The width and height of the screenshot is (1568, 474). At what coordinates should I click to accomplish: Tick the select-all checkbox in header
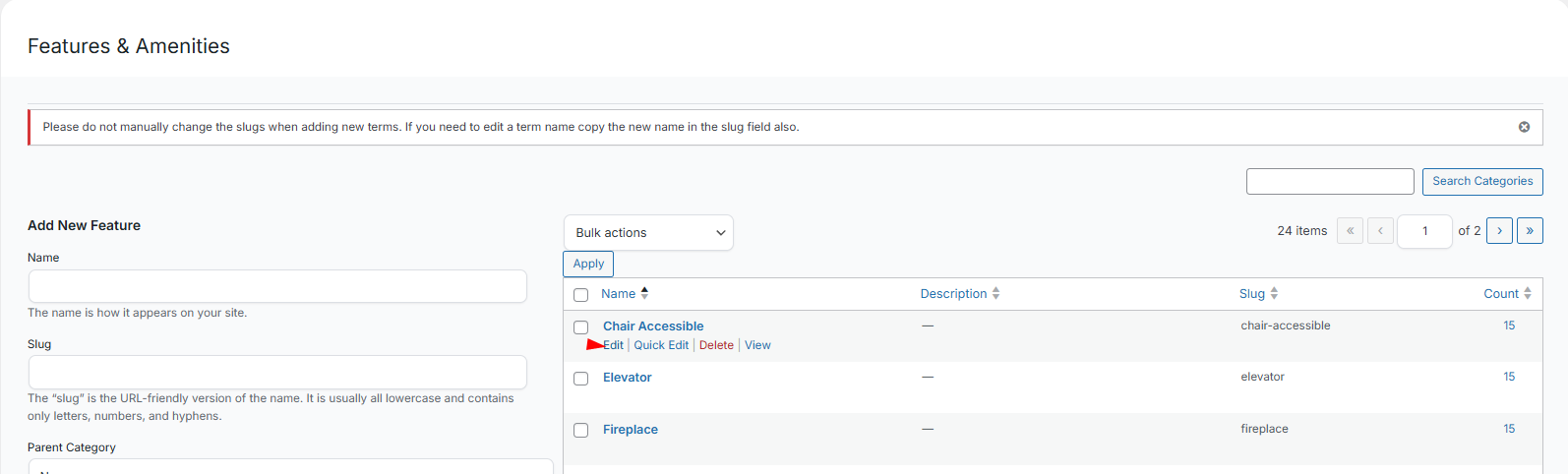(x=581, y=295)
